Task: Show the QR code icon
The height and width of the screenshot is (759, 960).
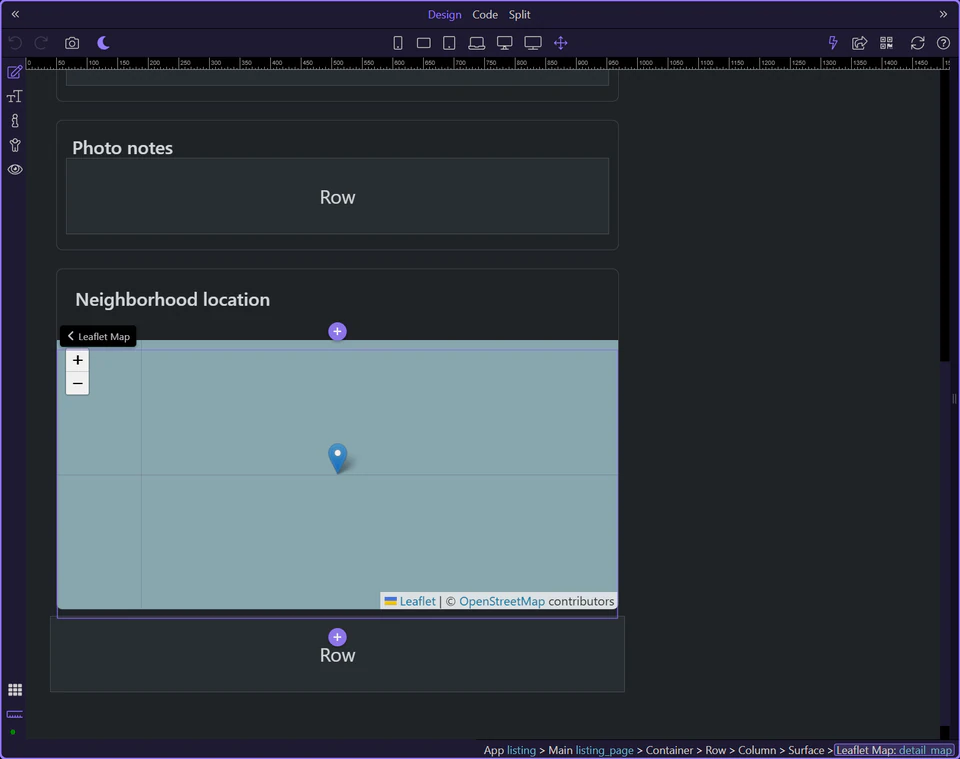Action: (x=886, y=43)
